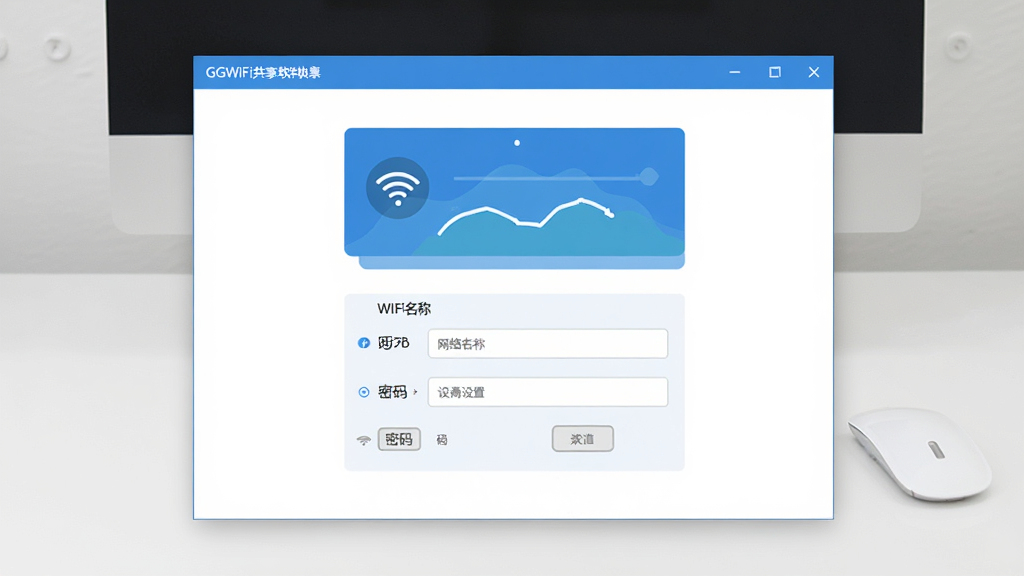The width and height of the screenshot is (1024, 576).
Task: Click the round WiFi signal icon in banner
Action: pos(397,188)
